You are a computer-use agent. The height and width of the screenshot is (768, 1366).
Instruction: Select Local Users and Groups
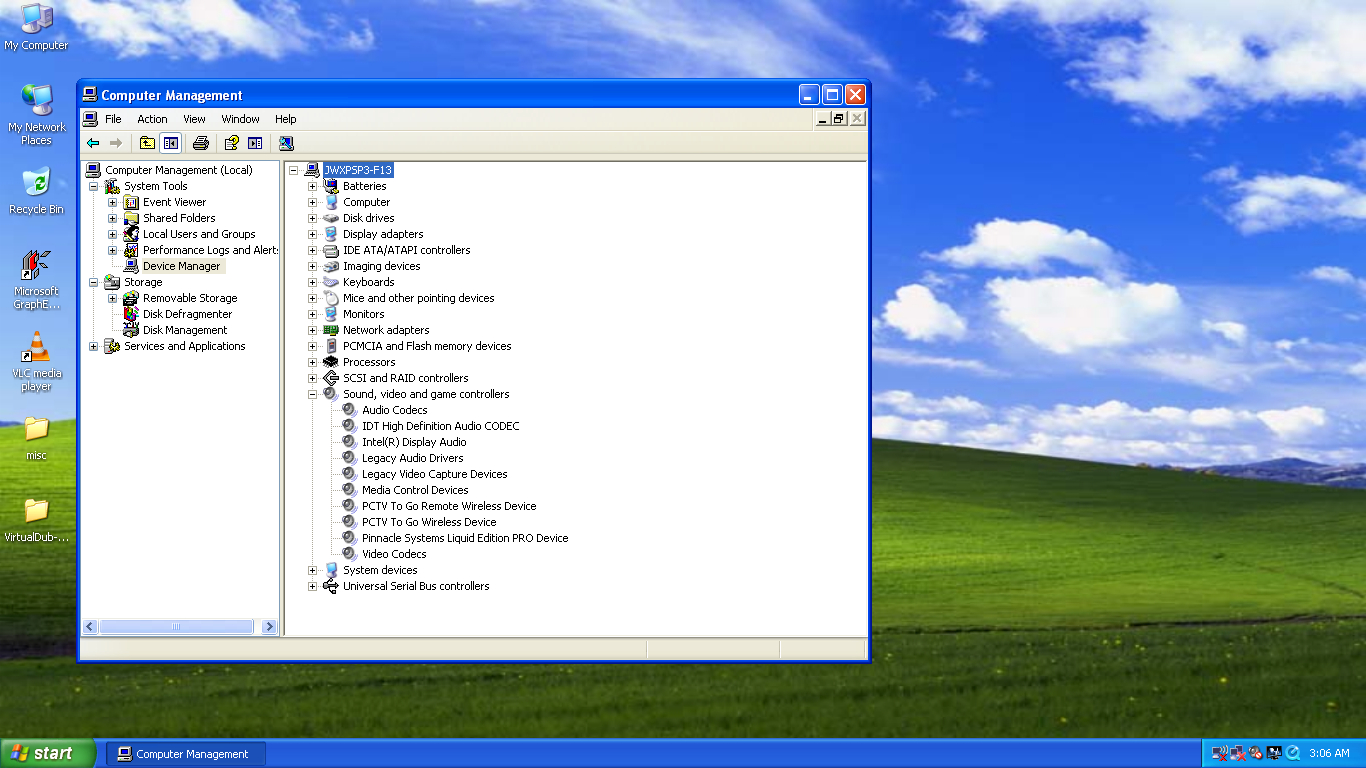(199, 234)
